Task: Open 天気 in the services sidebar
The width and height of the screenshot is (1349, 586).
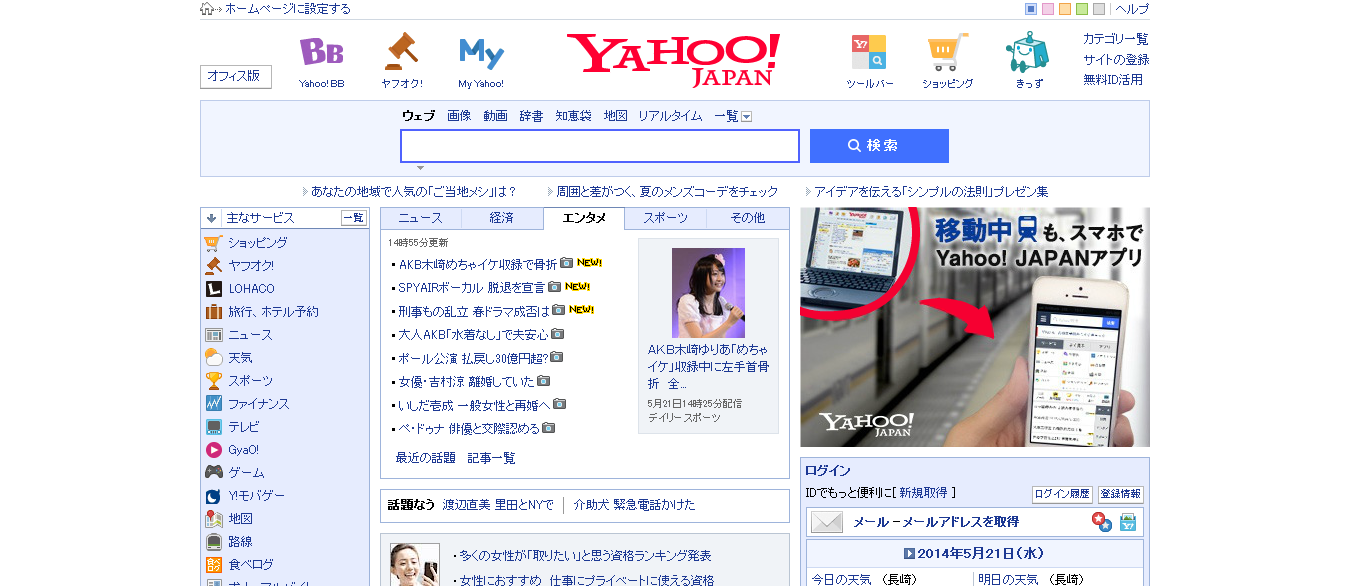Action: pos(240,358)
